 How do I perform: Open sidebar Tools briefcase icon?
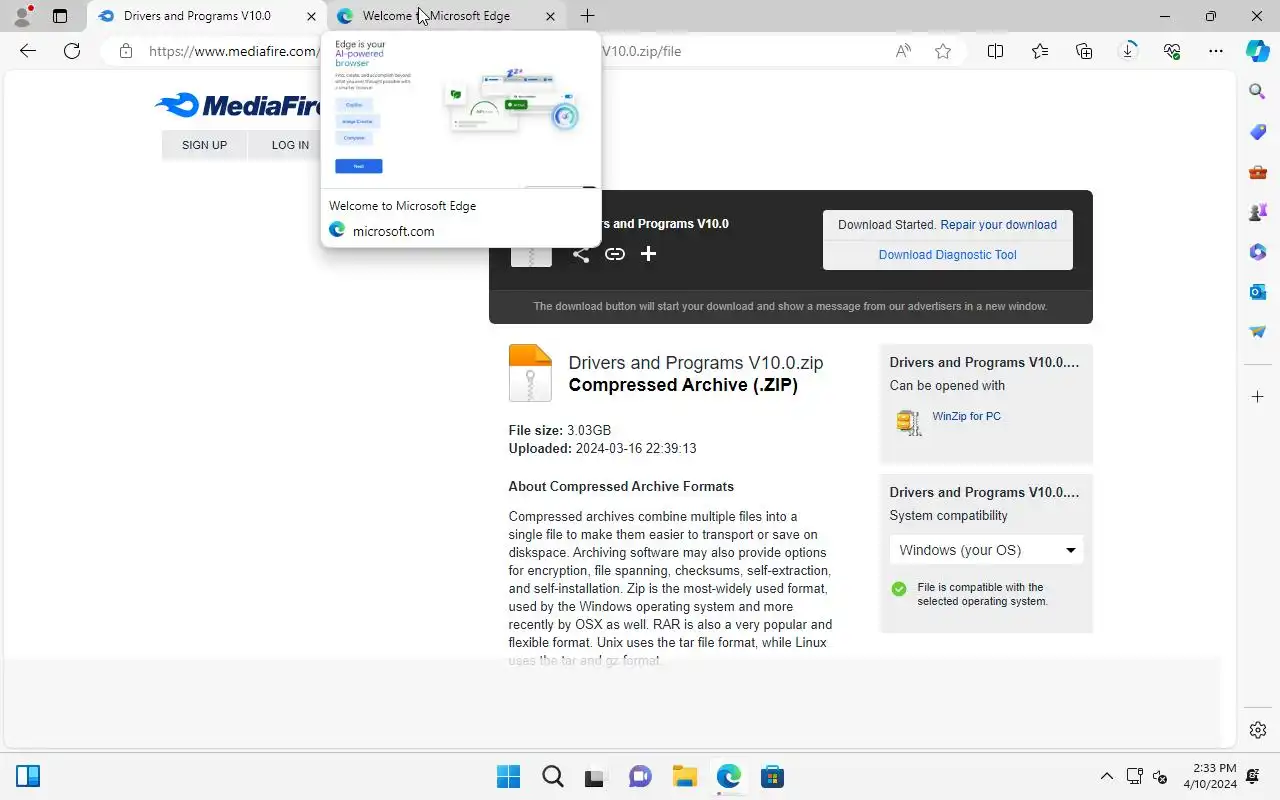1258,172
